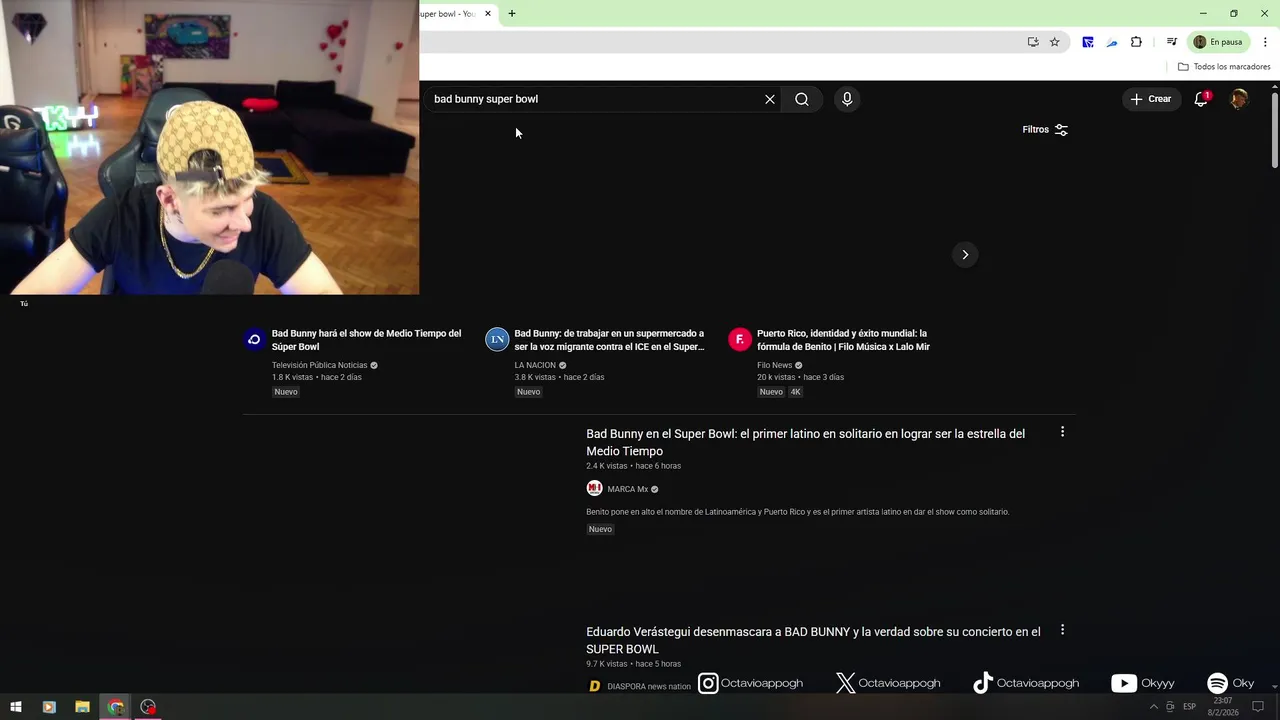Open the OBS Studio taskbar icon
The image size is (1280, 720).
pos(149,707)
